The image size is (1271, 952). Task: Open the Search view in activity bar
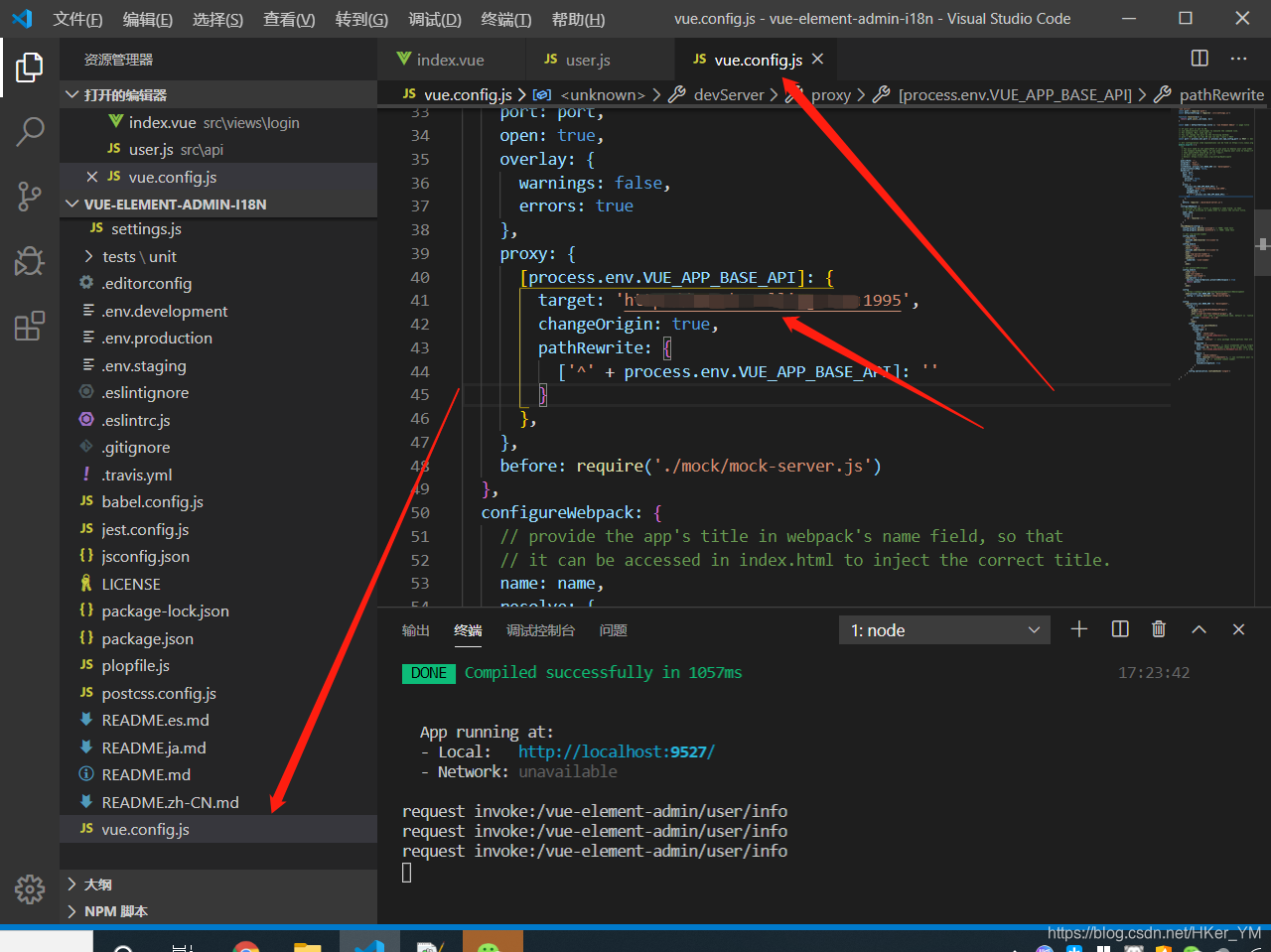click(x=30, y=132)
